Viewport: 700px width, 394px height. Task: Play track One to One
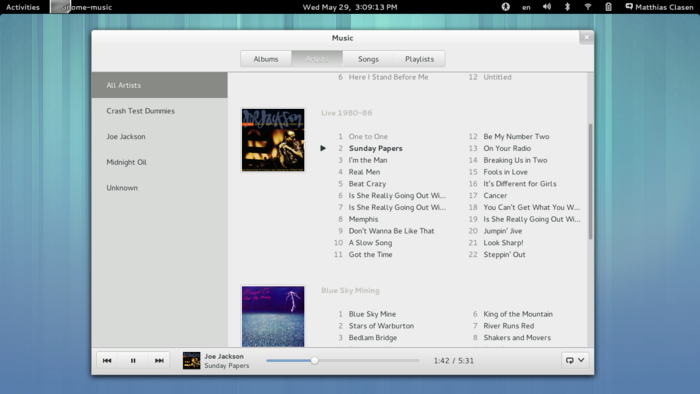coord(368,137)
